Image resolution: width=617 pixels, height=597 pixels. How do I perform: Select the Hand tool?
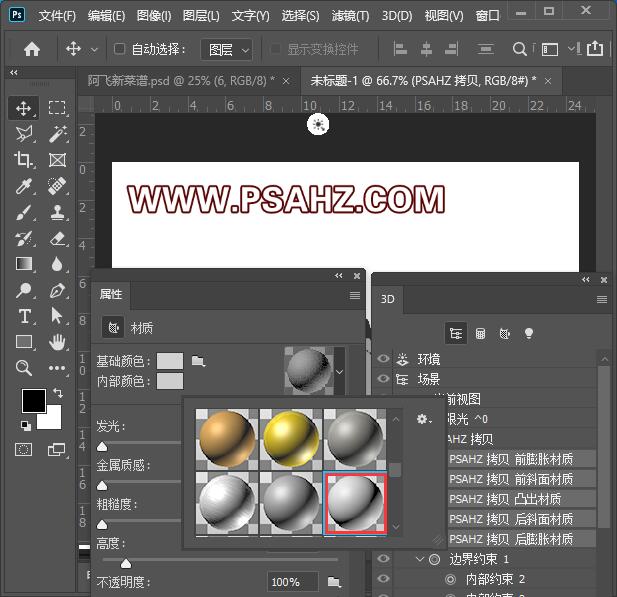point(57,342)
